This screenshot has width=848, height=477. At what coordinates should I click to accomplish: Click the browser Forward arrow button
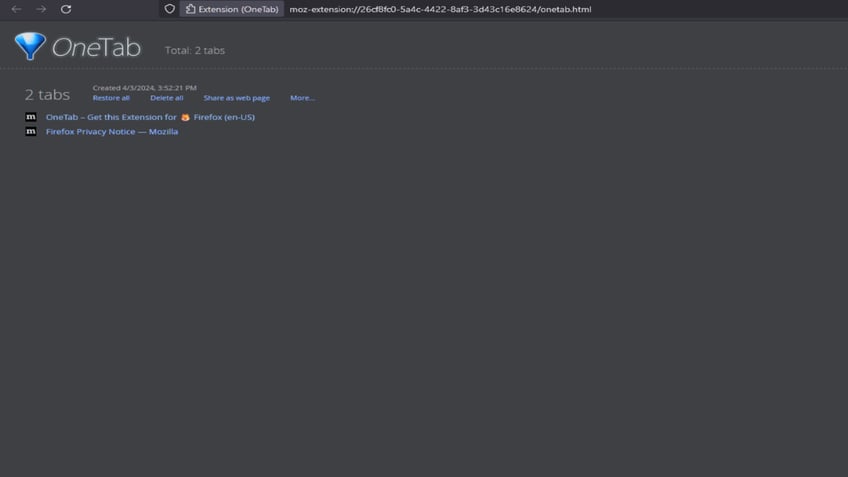pos(41,9)
